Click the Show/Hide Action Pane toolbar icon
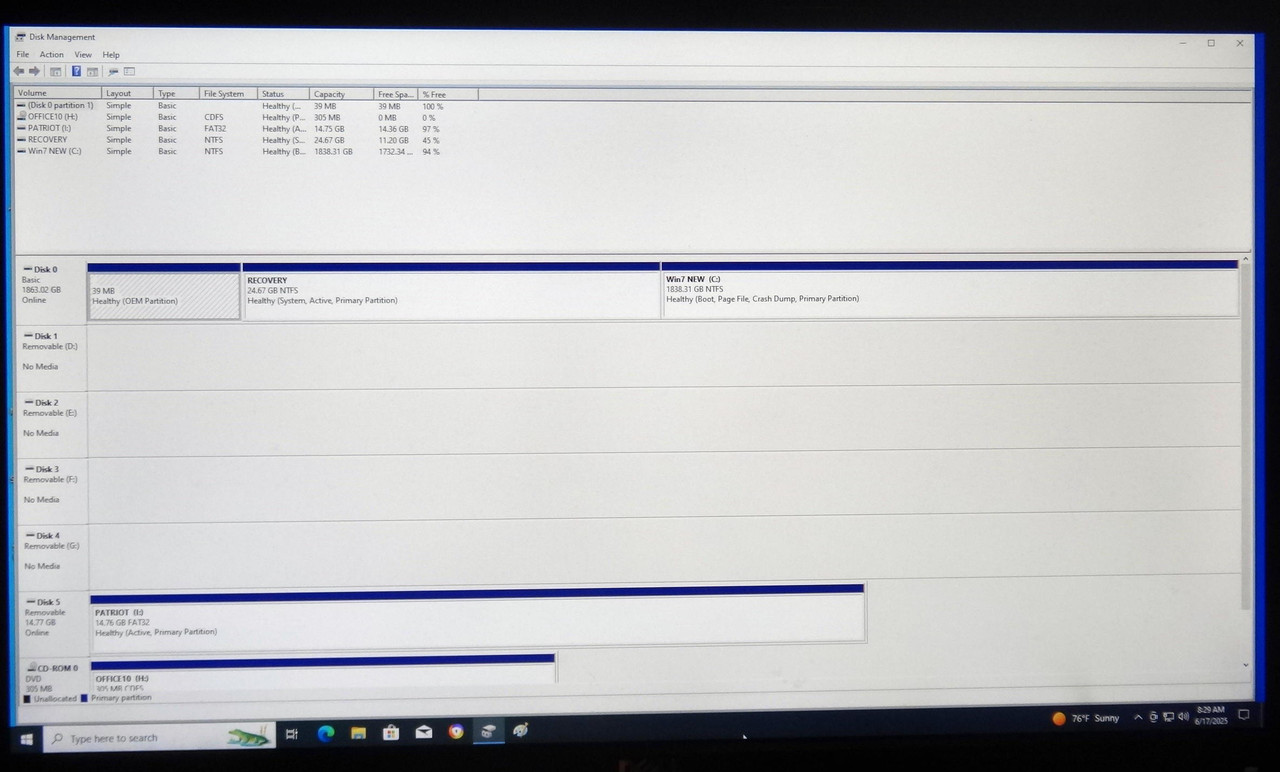This screenshot has width=1280, height=772. [x=92, y=71]
